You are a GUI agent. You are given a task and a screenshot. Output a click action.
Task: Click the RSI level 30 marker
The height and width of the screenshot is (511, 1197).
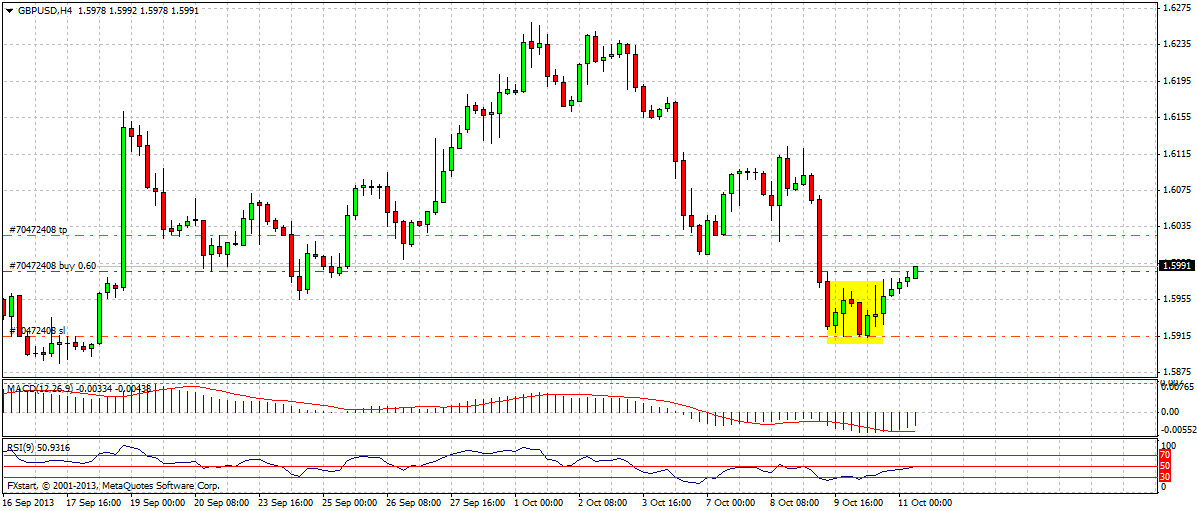pyautogui.click(x=1166, y=477)
